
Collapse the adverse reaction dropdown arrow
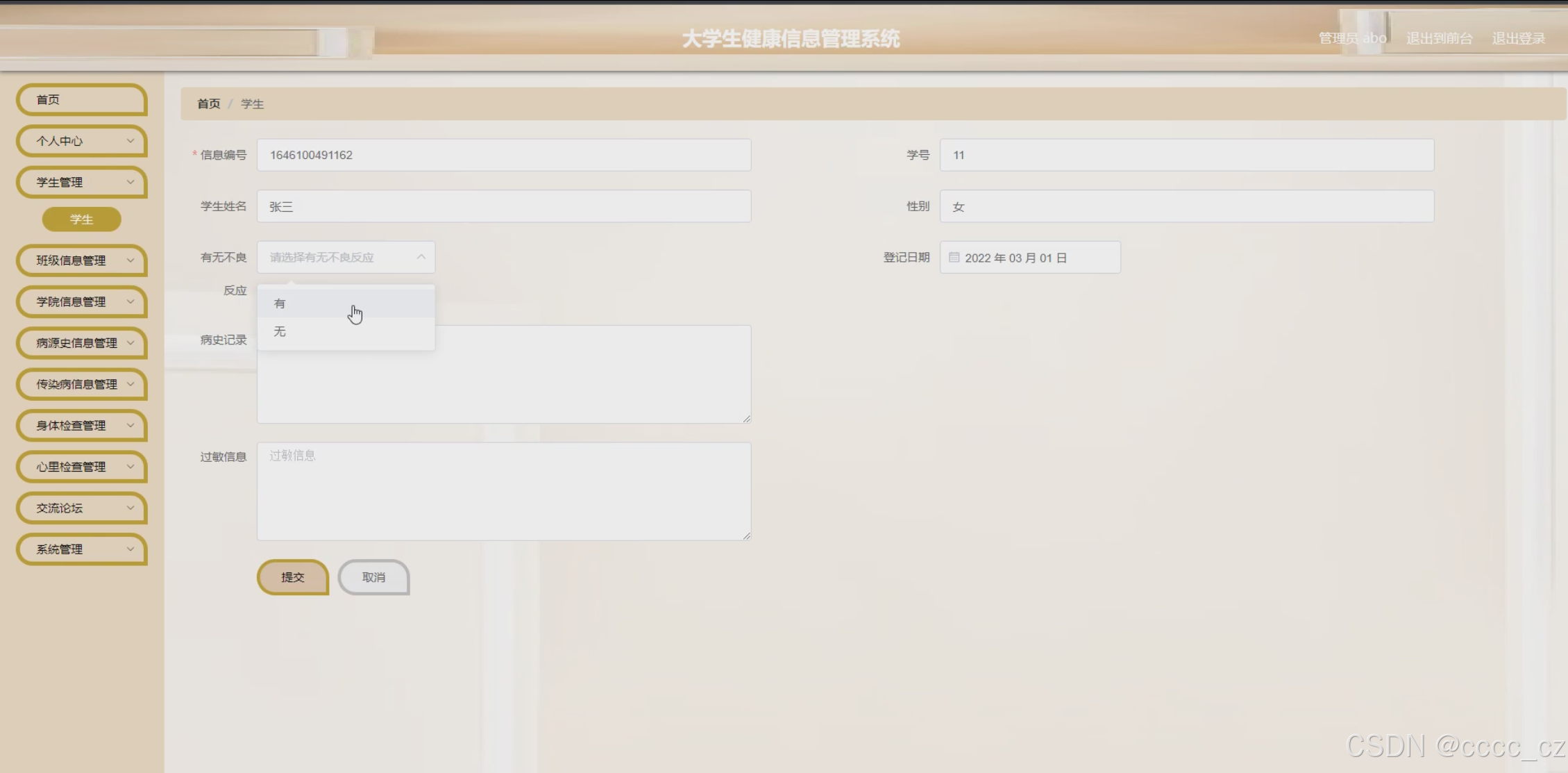421,257
